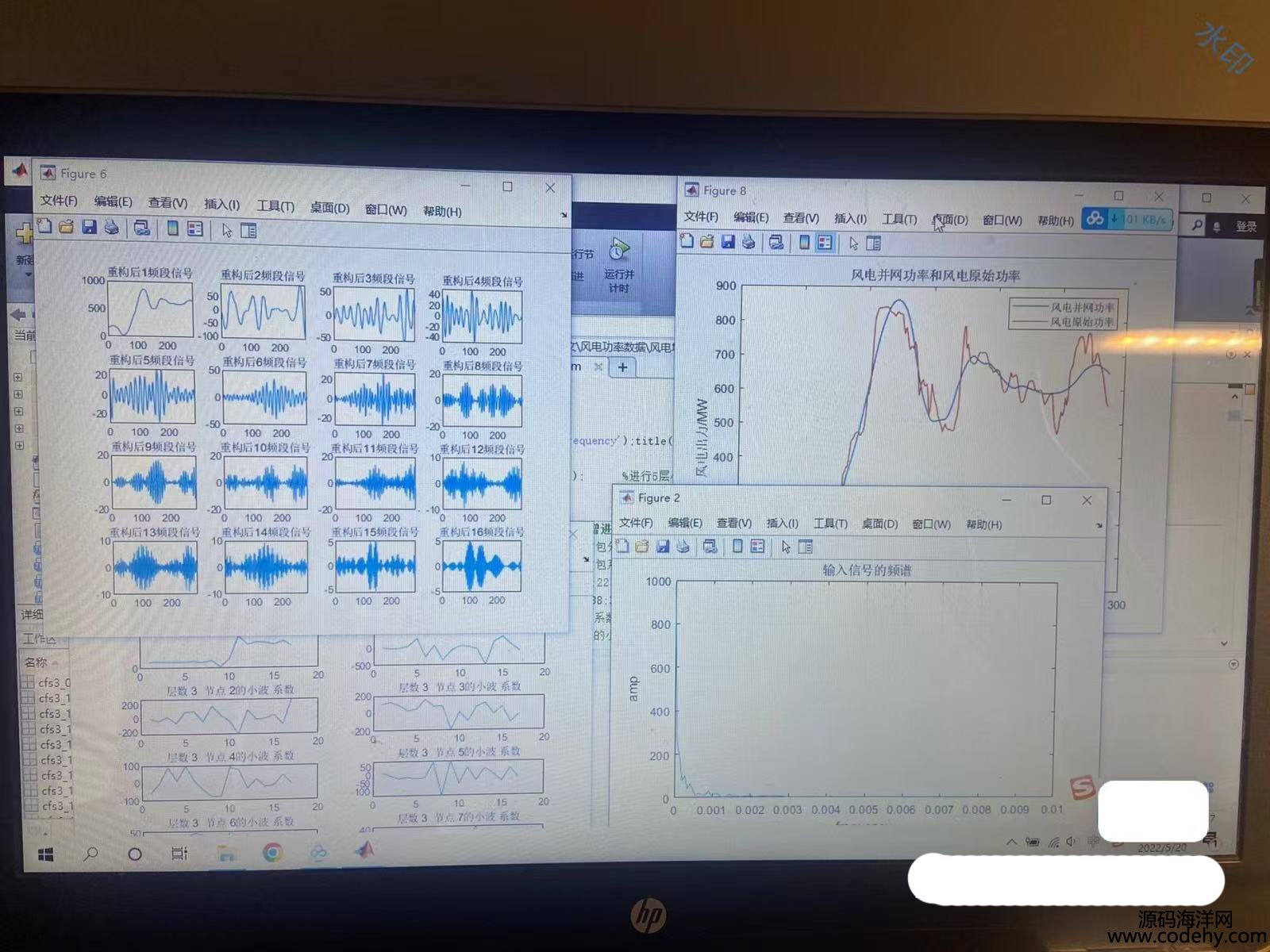Open Property Inspector in Figure 2 toolbar
This screenshot has width=1270, height=952.
[806, 547]
